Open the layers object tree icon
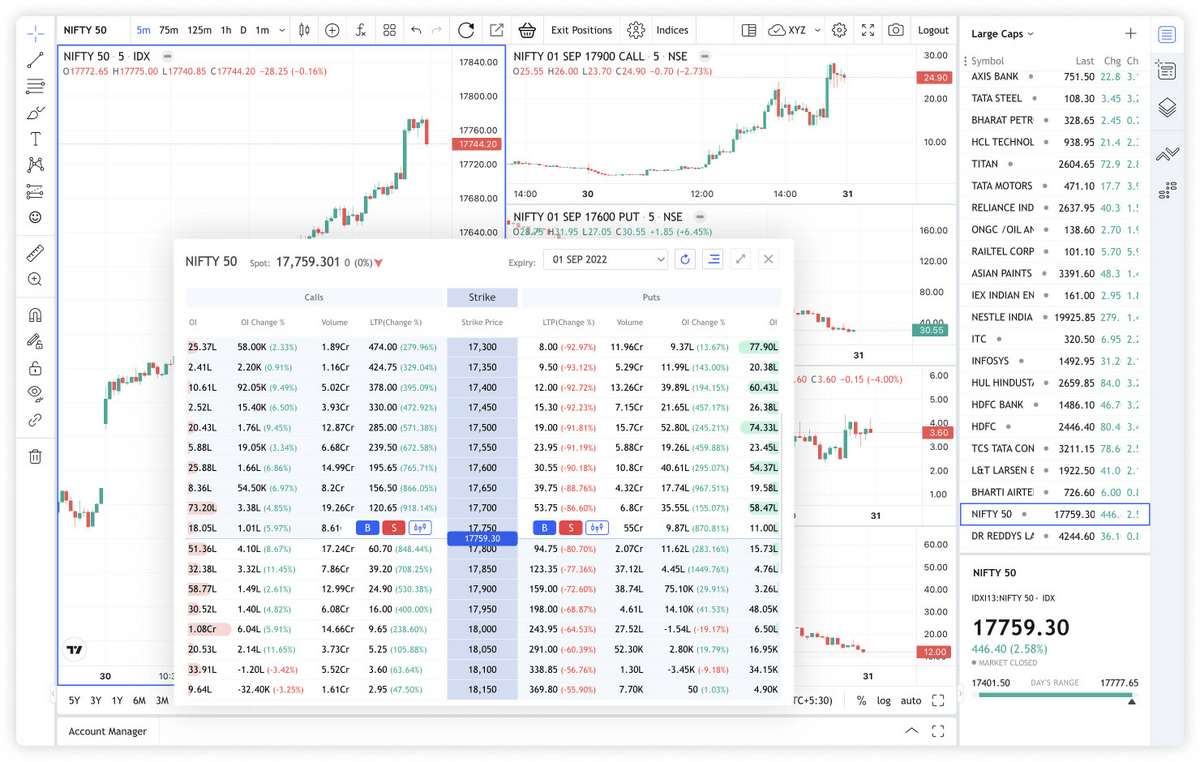The width and height of the screenshot is (1200, 762). [1167, 107]
